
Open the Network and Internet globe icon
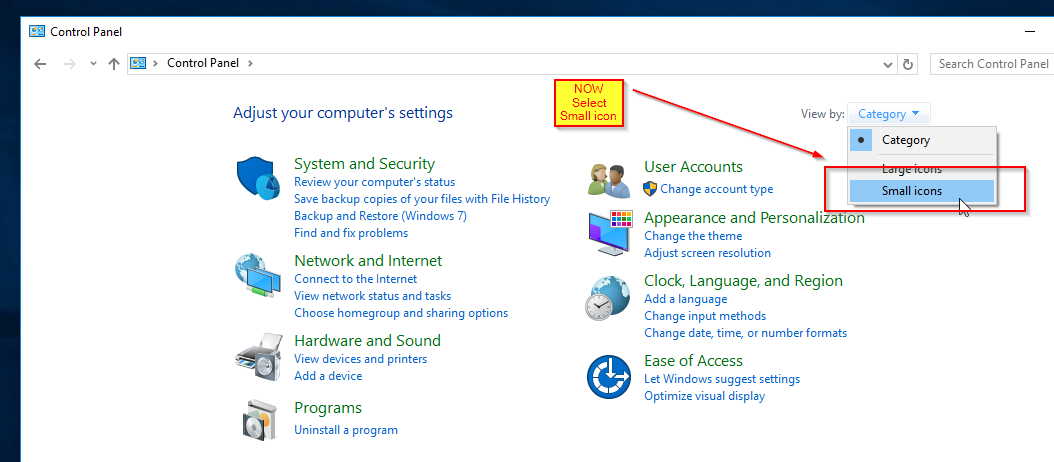(257, 274)
